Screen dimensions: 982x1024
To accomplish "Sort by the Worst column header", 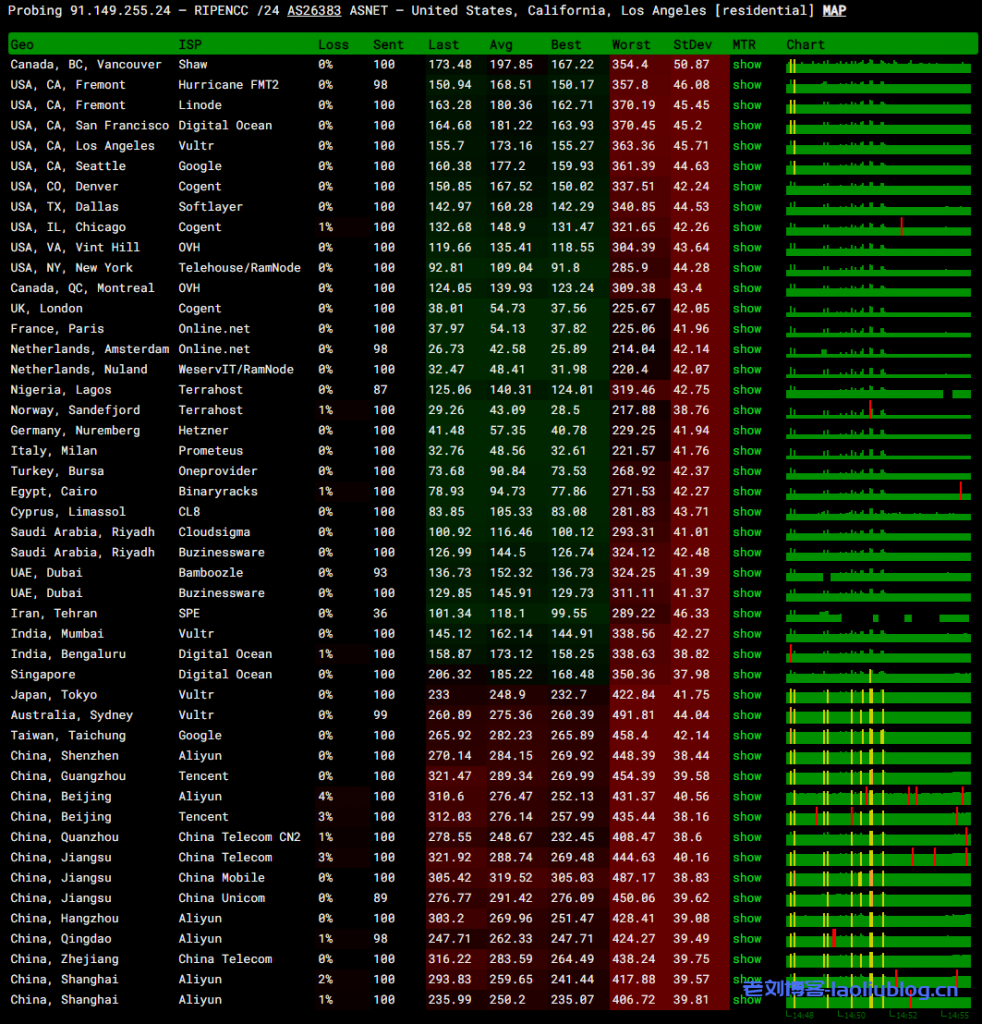I will [631, 45].
